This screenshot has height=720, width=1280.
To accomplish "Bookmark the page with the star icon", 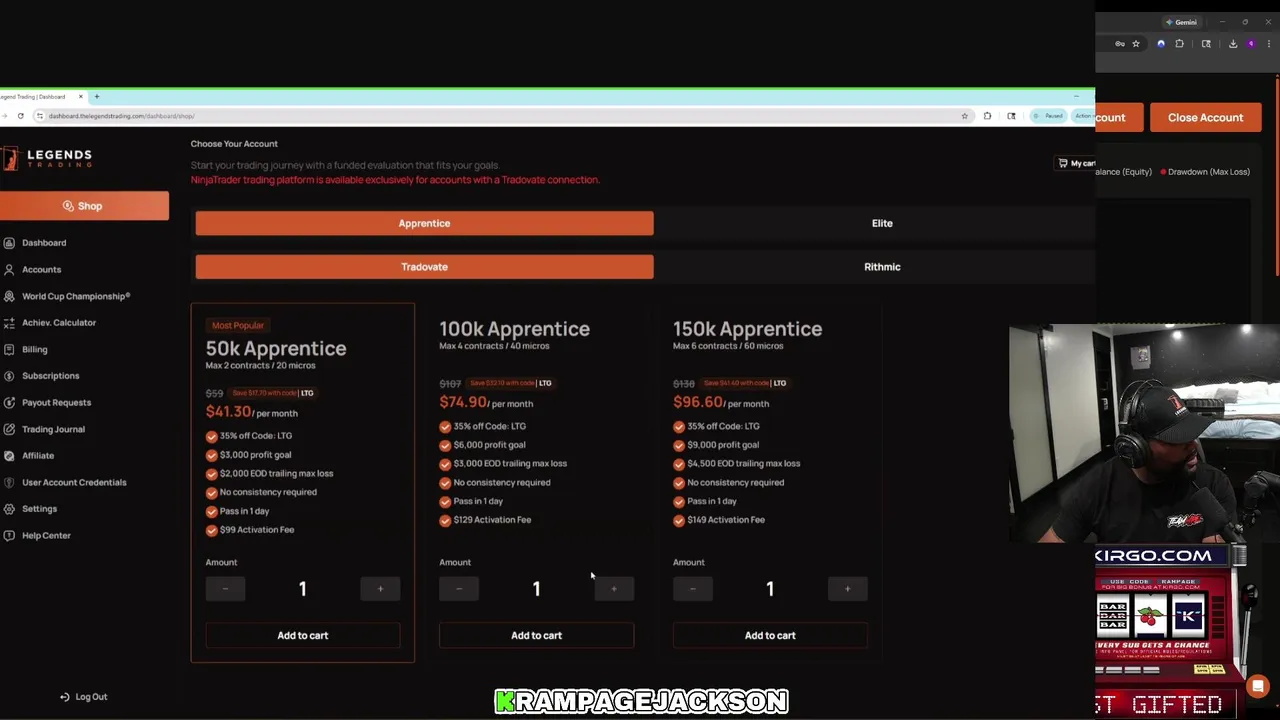I will coord(964,116).
